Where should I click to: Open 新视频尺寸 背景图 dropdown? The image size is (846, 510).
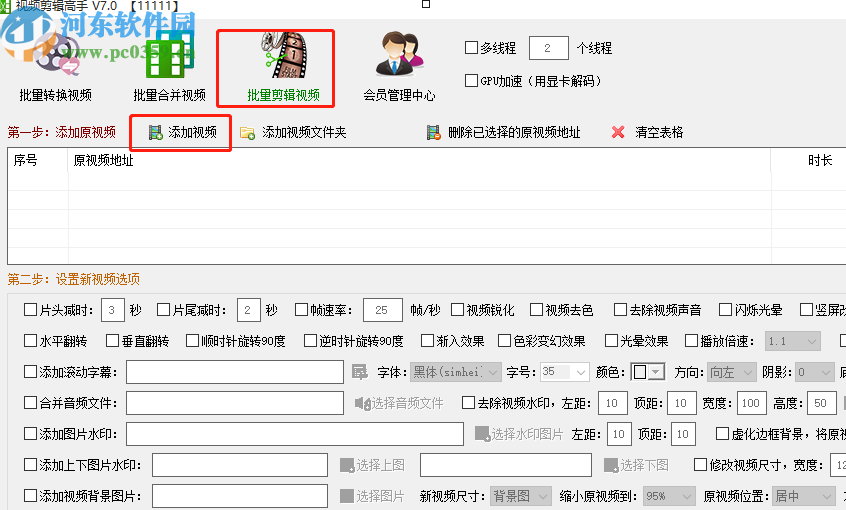pyautogui.click(x=521, y=496)
